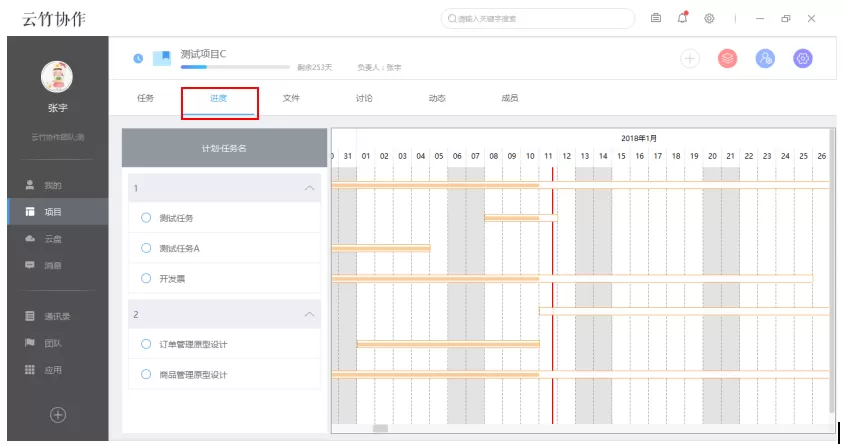Switch to the 文件 tab

coord(291,98)
